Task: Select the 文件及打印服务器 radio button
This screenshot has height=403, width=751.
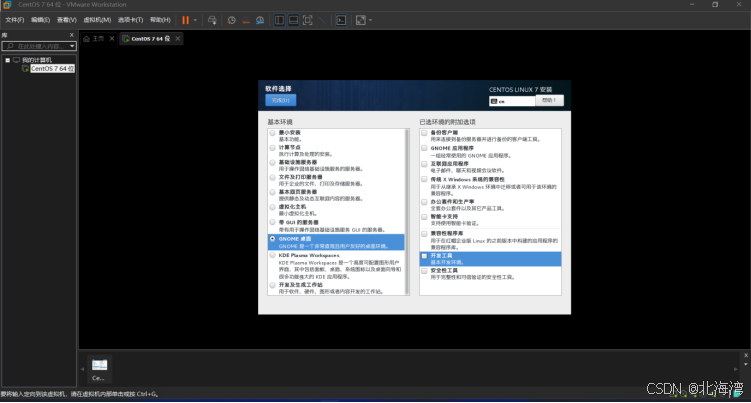Action: coord(273,177)
